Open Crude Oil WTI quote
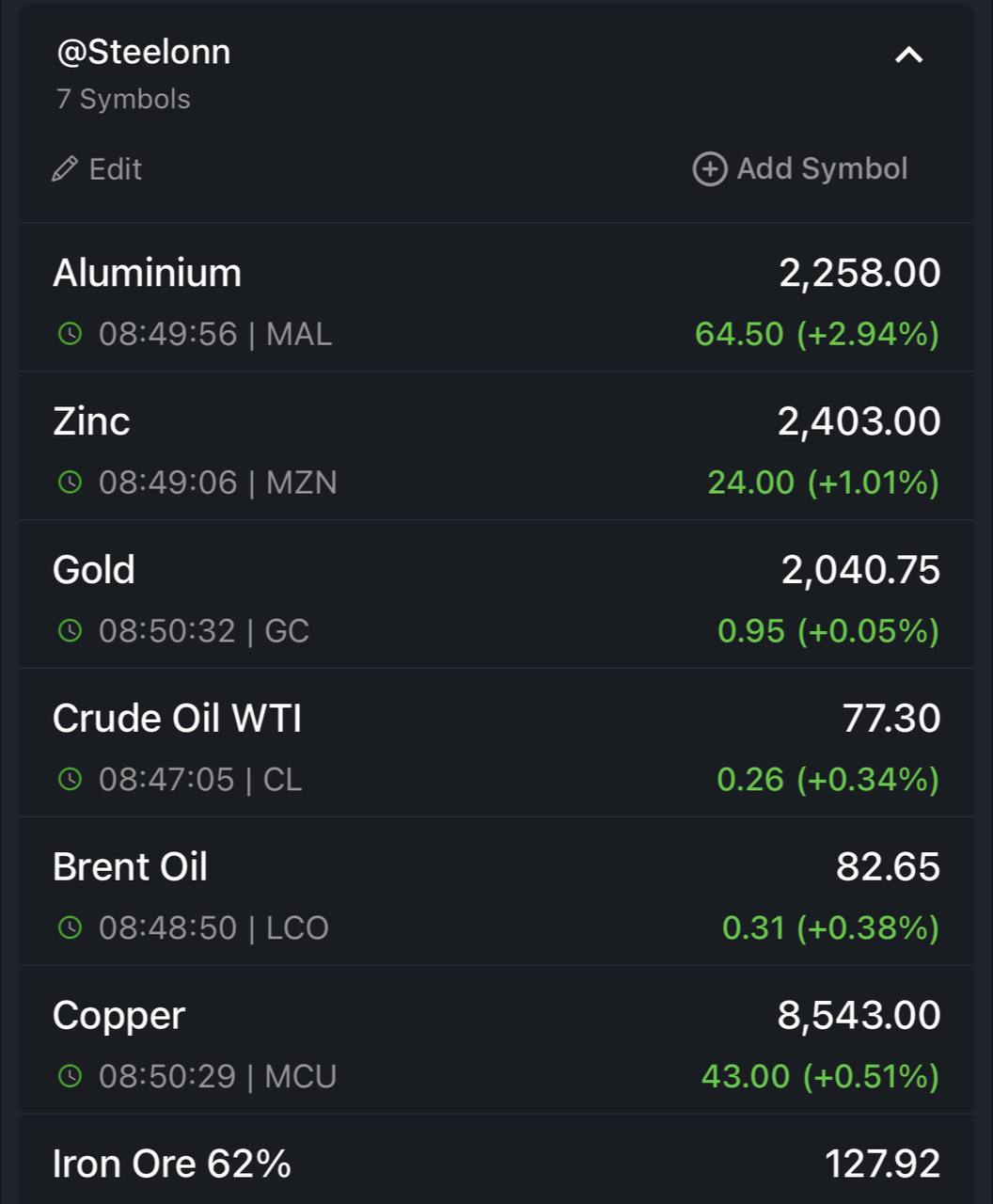The image size is (993, 1204). (x=496, y=744)
